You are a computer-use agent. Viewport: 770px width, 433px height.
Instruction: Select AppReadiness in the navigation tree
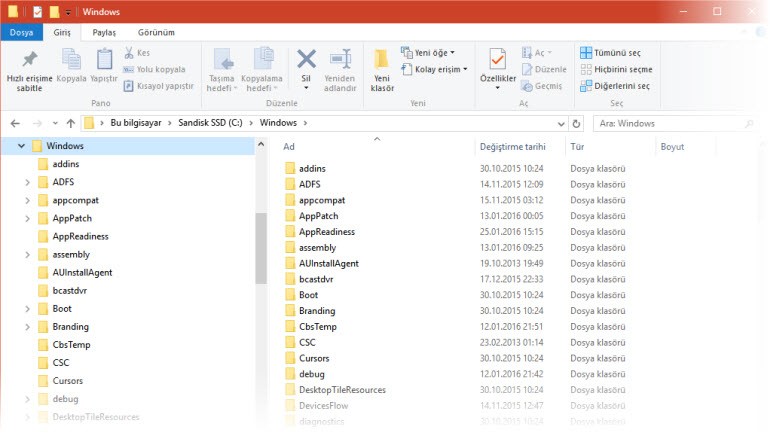coord(80,236)
